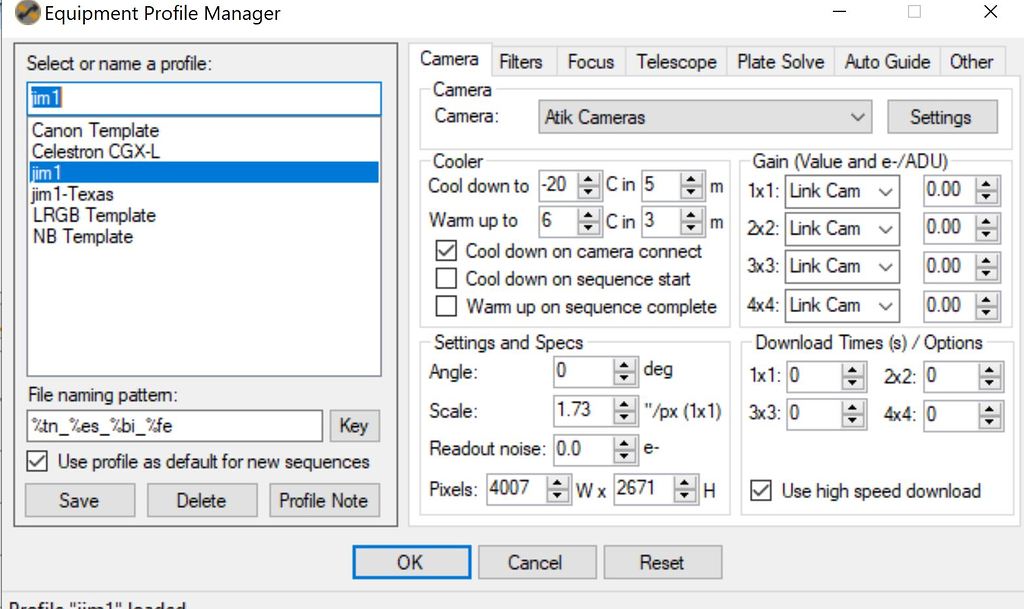
Task: Open the camera Settings button
Action: tap(941, 117)
